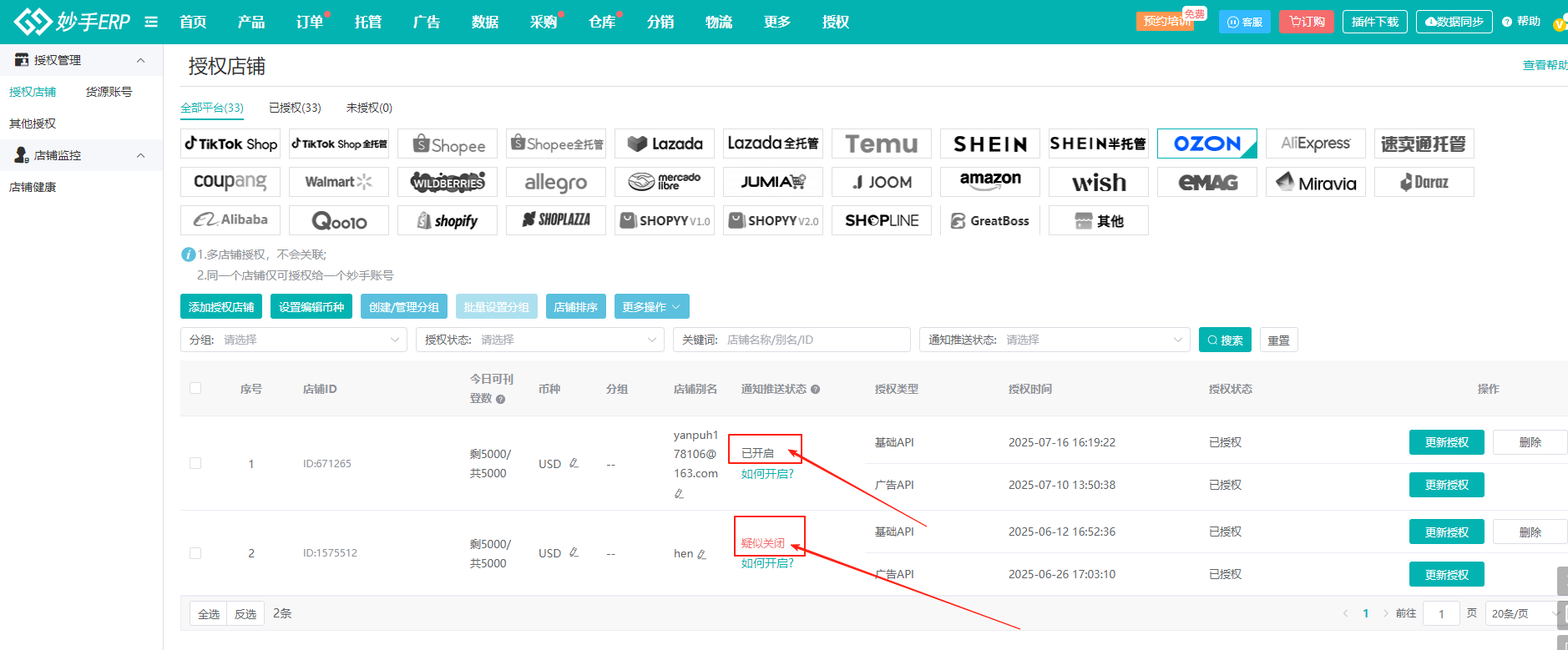Click the 搜索 search button
This screenshot has height=650, width=1568.
(x=1224, y=340)
